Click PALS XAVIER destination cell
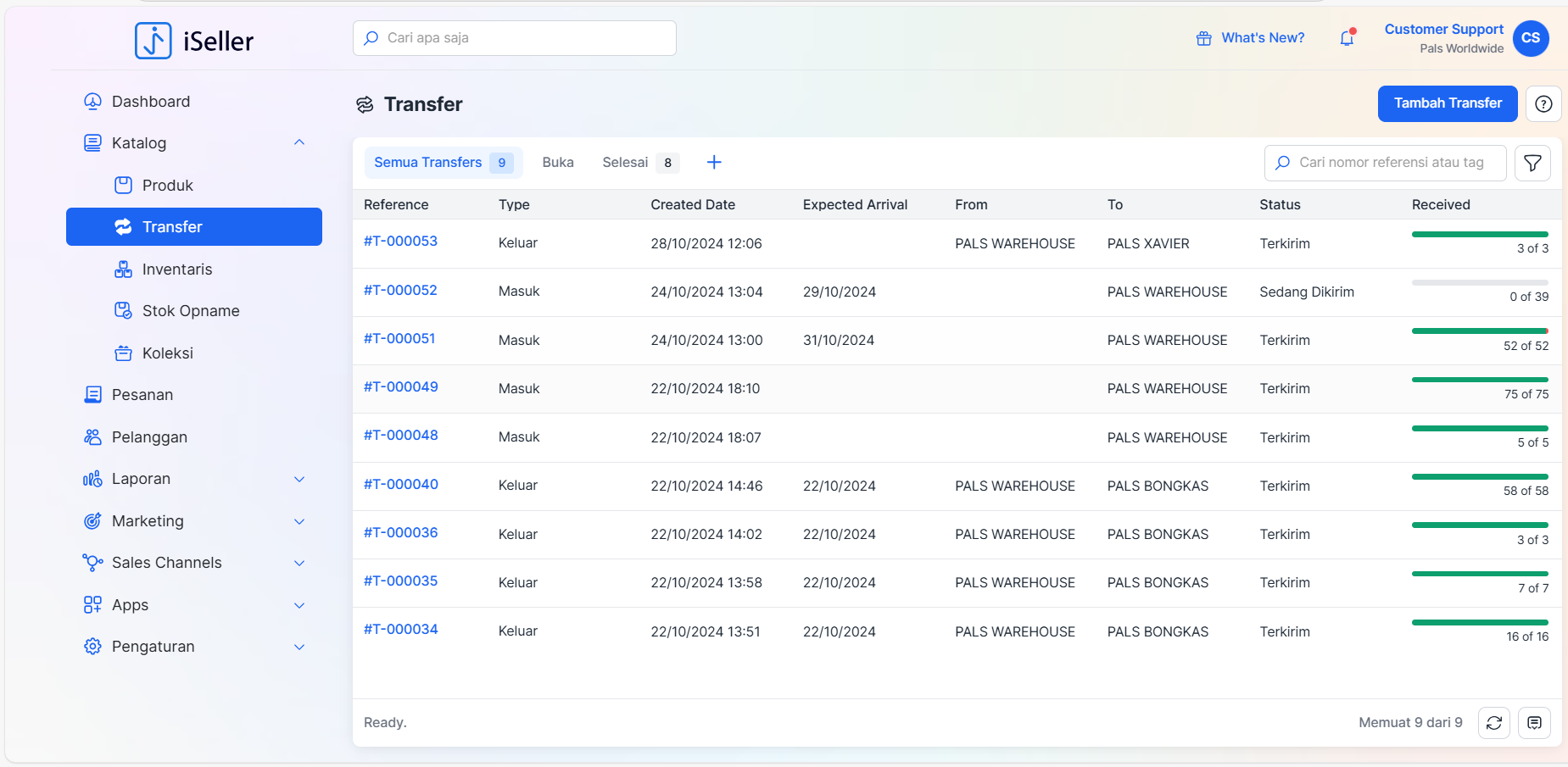The height and width of the screenshot is (767, 1568). click(1148, 244)
